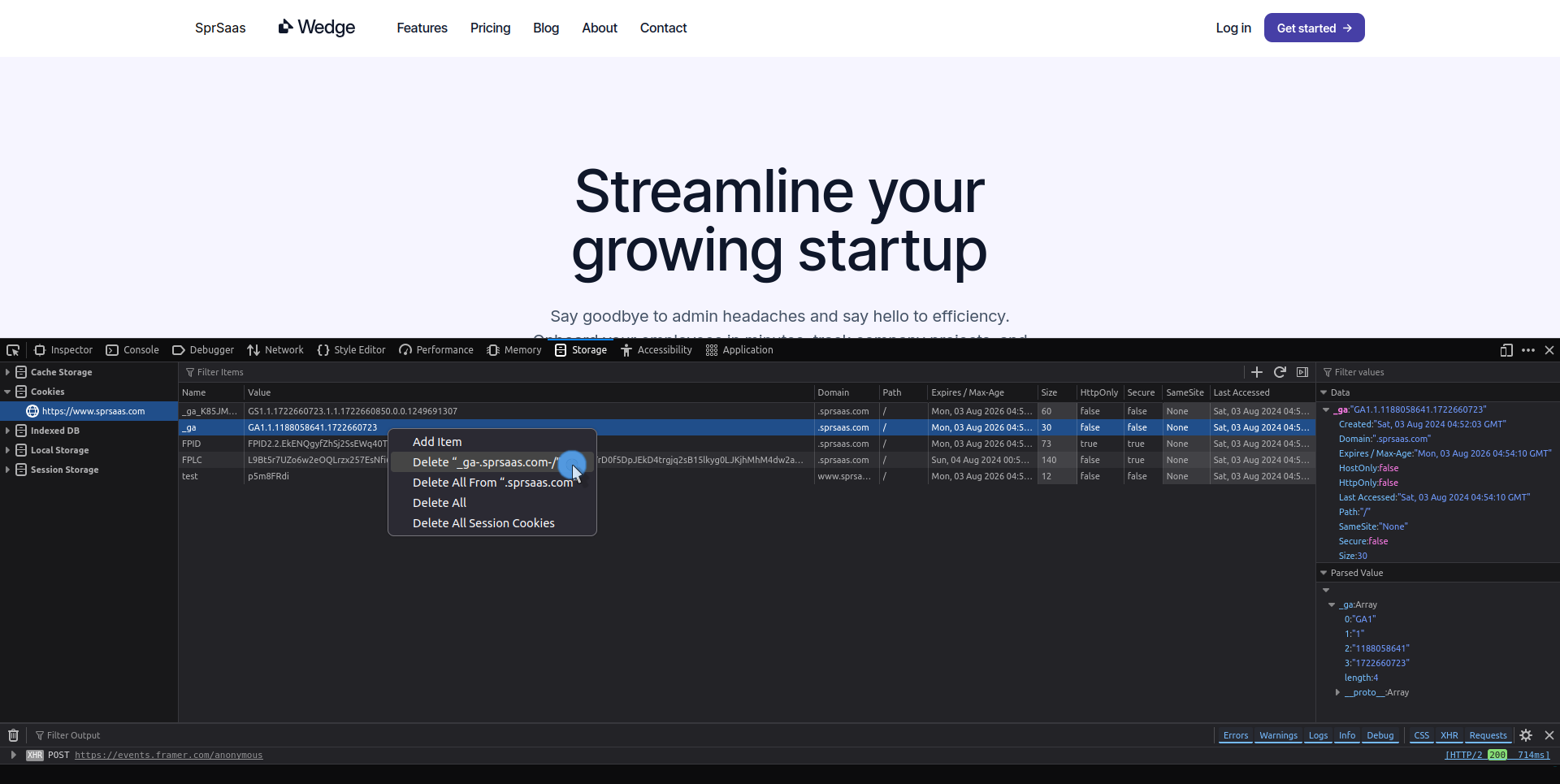Image resolution: width=1560 pixels, height=784 pixels.
Task: Toggle the XHR console filter
Action: click(x=1449, y=735)
